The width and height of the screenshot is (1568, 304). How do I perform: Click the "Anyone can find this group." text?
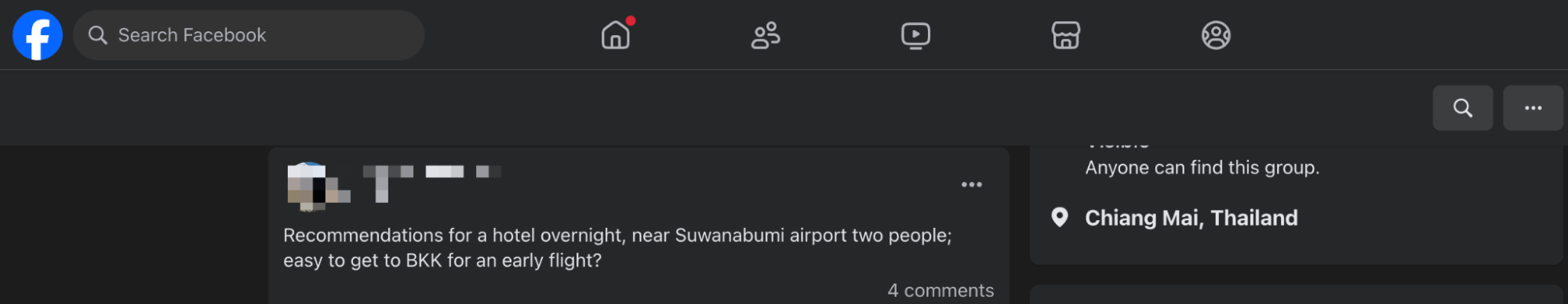click(x=1202, y=168)
